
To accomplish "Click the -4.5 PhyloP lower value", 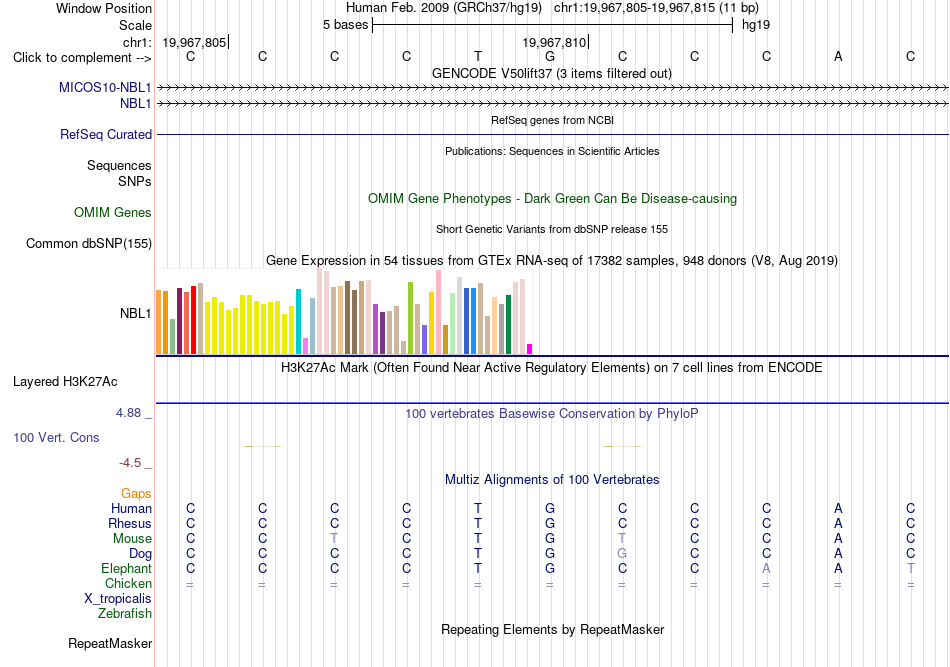I will (130, 463).
